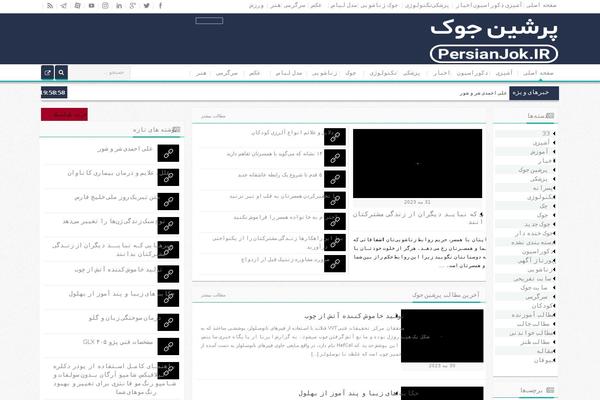Open category 'جوک جدید' in sidebar
Image resolution: width=600 pixels, height=400 pixels.
[537, 224]
